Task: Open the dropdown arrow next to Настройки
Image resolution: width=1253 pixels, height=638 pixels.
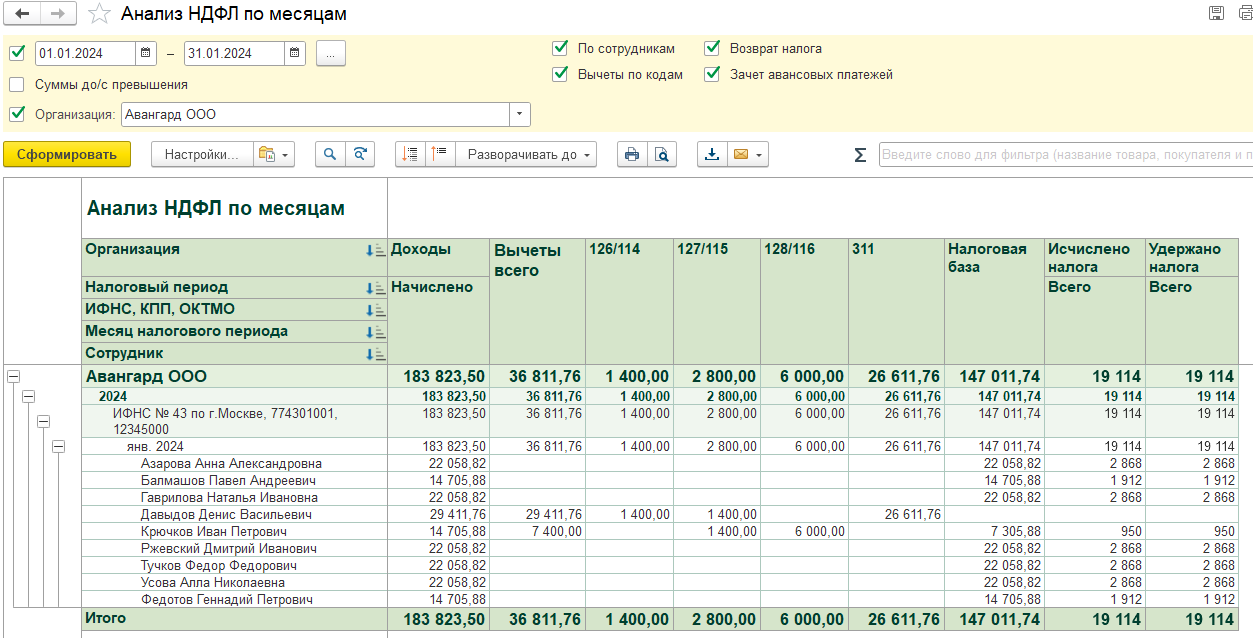Action: (x=285, y=154)
